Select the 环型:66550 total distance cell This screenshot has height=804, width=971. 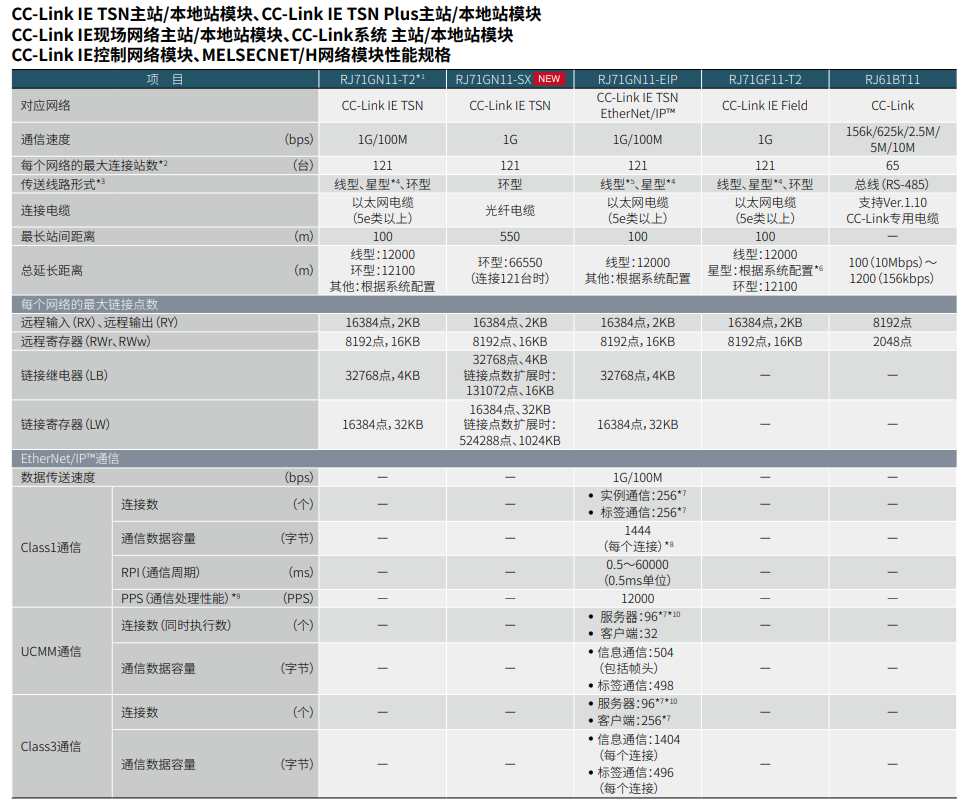510,271
